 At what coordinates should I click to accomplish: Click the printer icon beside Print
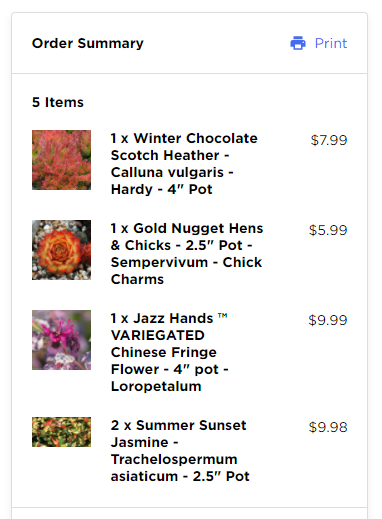coord(298,43)
